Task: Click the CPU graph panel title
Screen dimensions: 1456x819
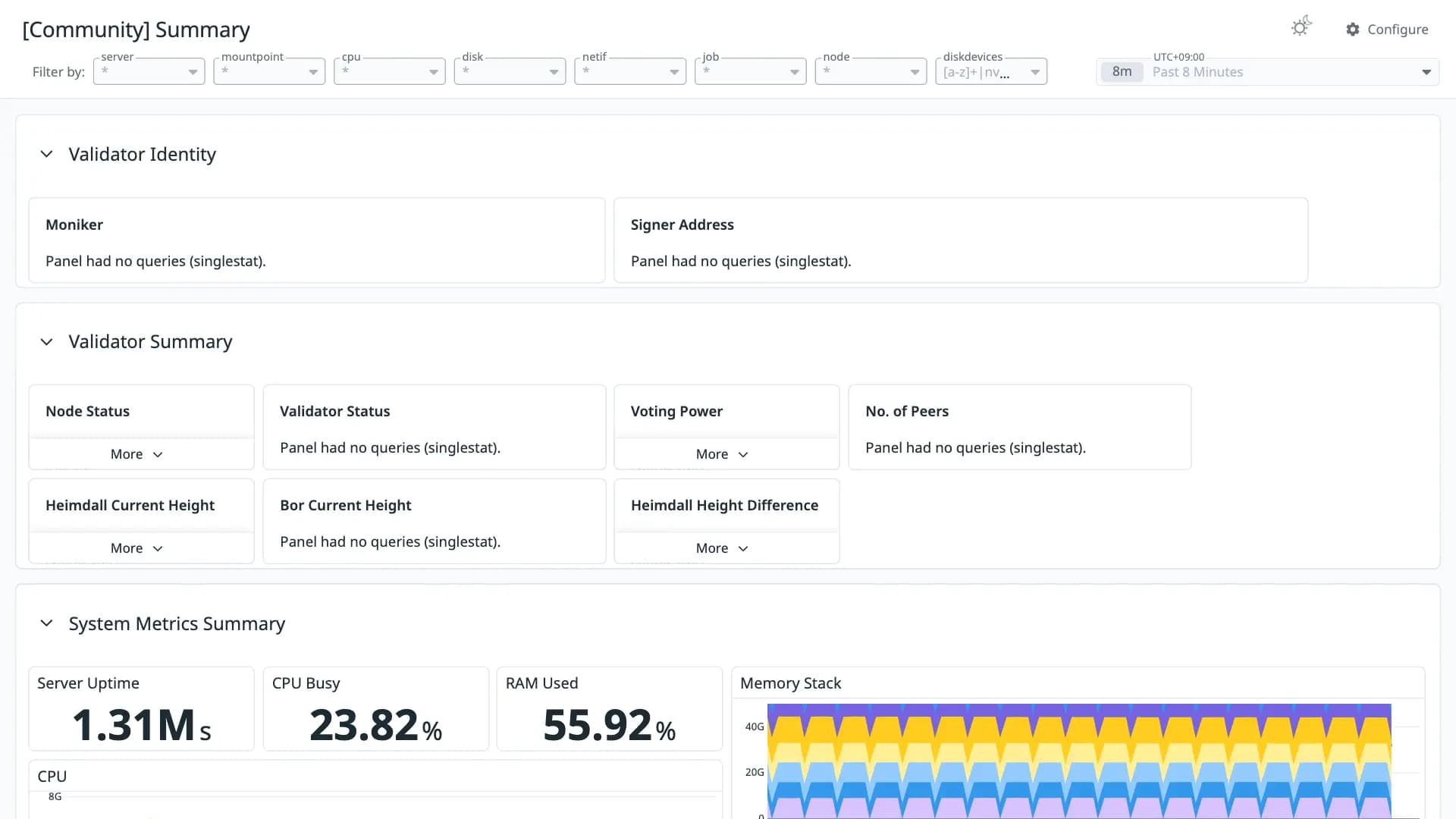Action: pos(52,777)
